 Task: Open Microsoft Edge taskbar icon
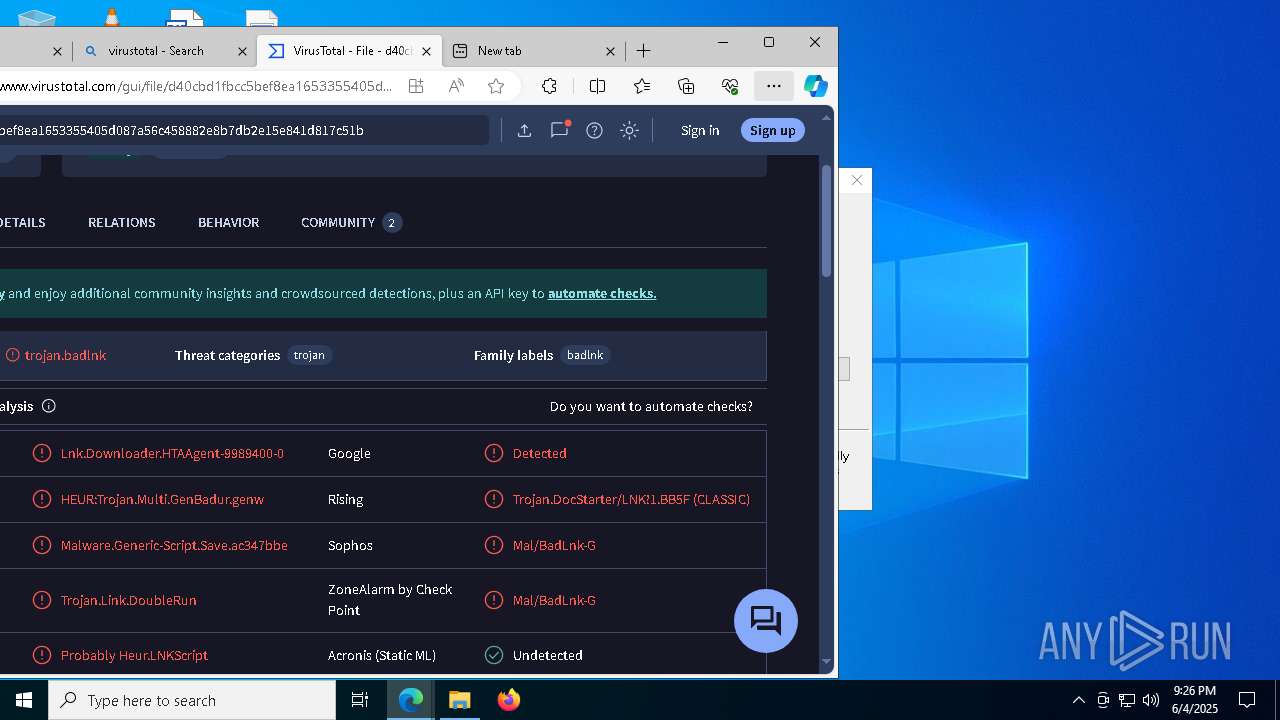tap(411, 700)
